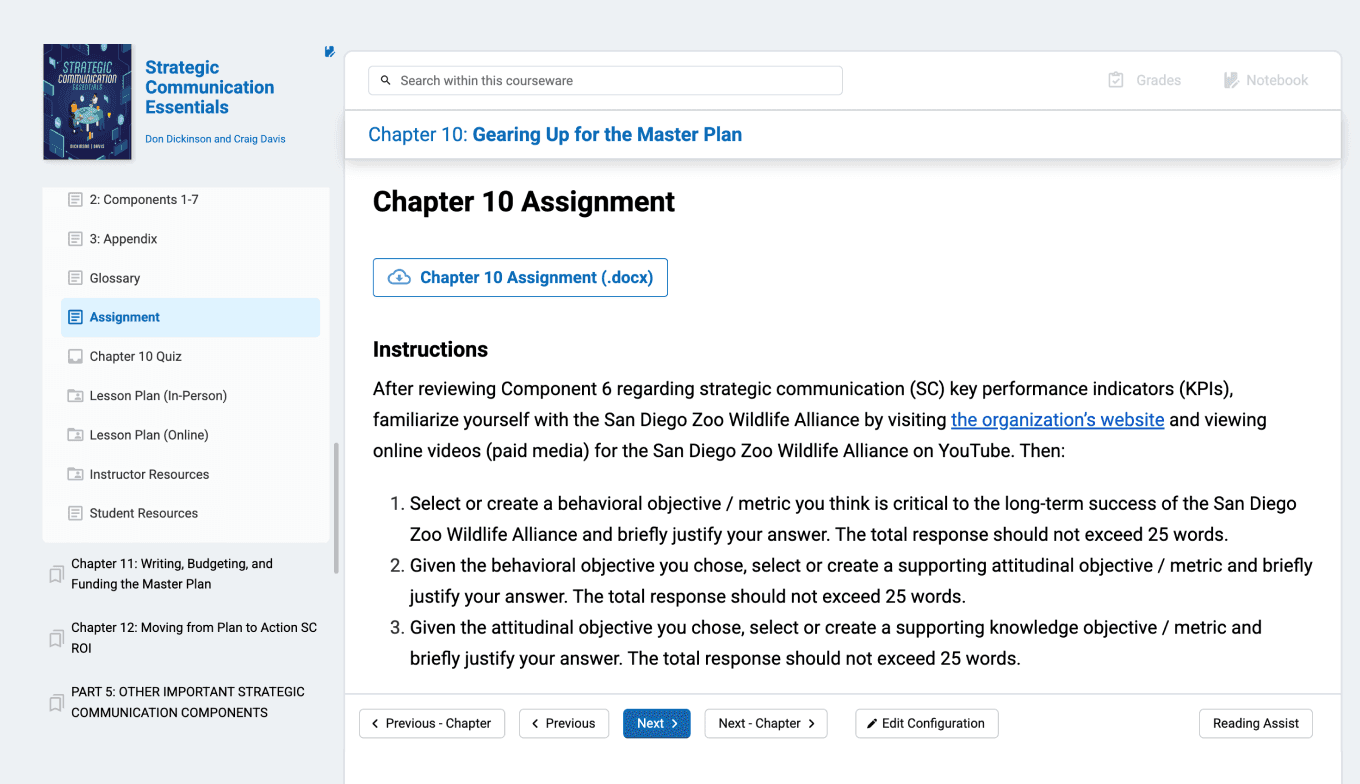
Task: Click the Notebook pencil icon
Action: [x=1232, y=80]
